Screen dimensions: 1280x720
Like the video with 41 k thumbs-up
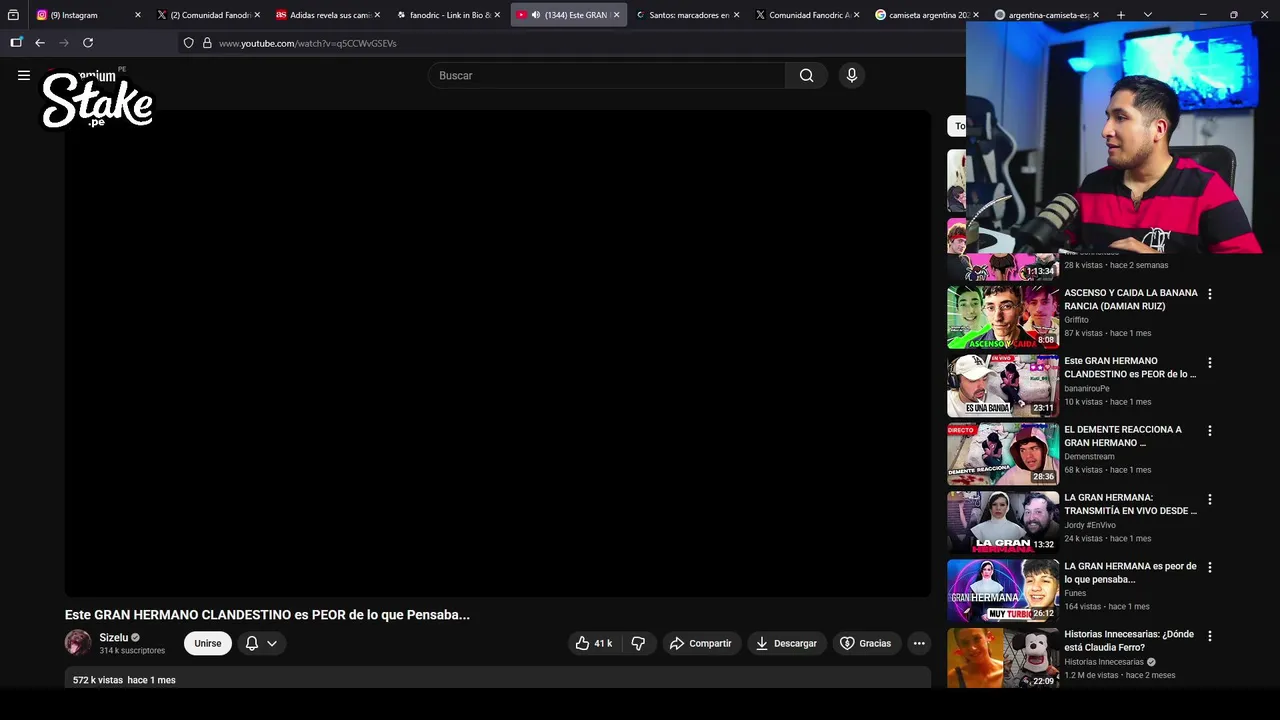593,643
